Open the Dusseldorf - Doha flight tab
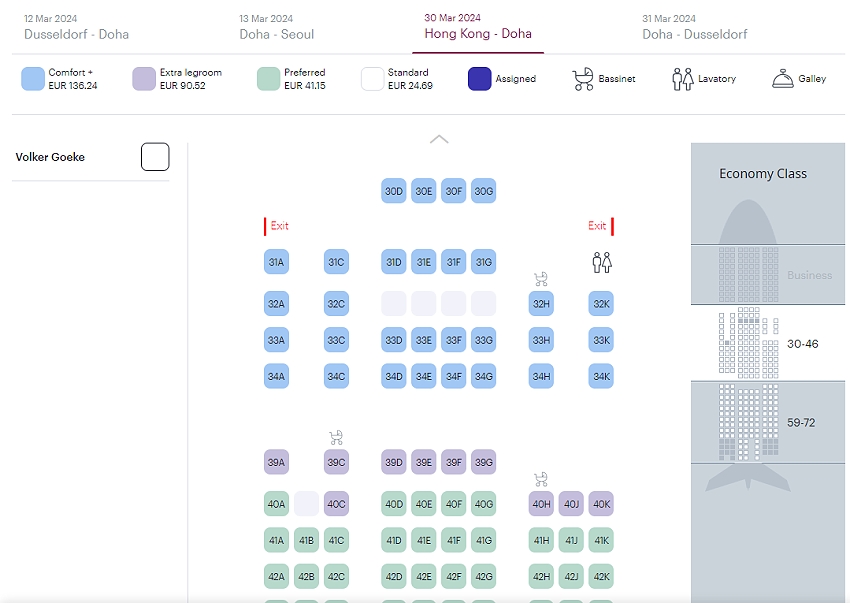This screenshot has height=603, width=850. (76, 27)
